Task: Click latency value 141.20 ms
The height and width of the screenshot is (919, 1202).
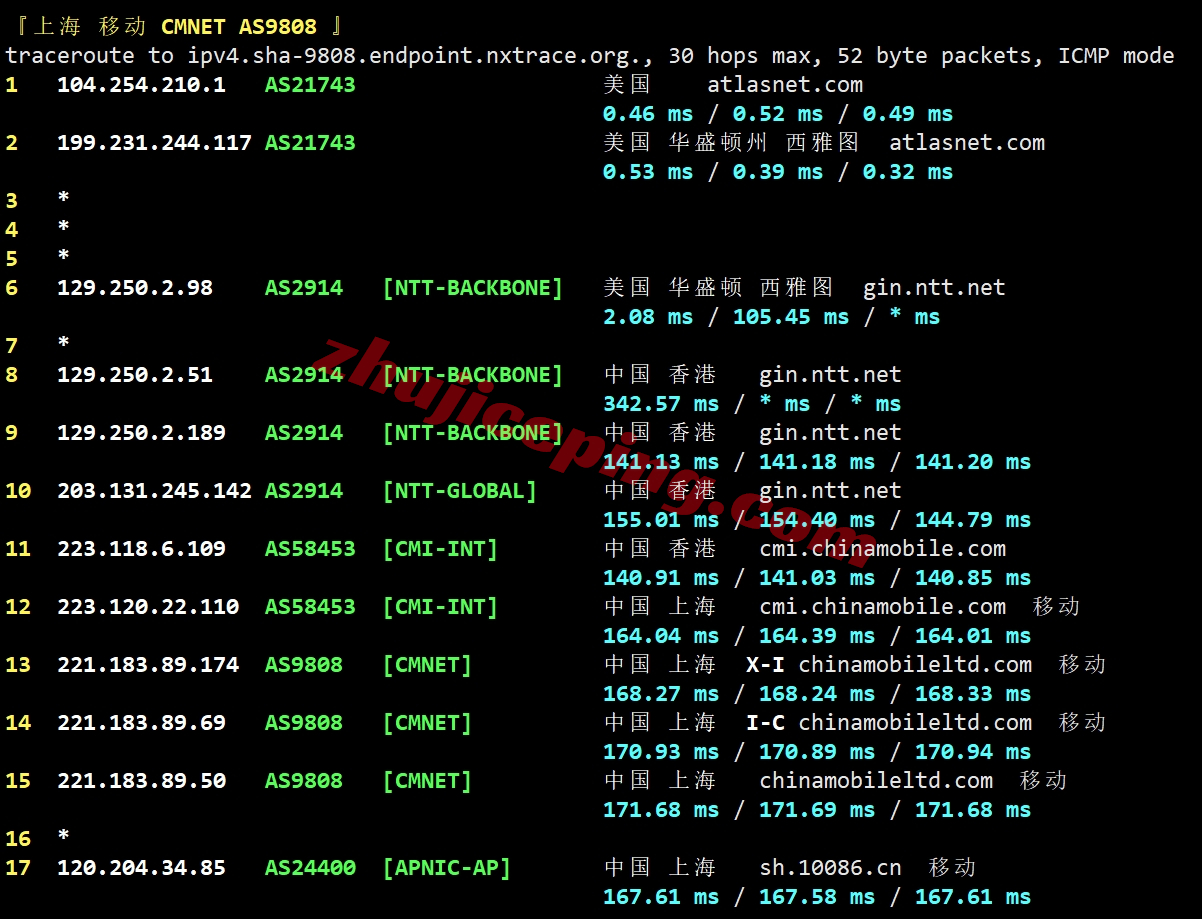Action: [x=973, y=462]
